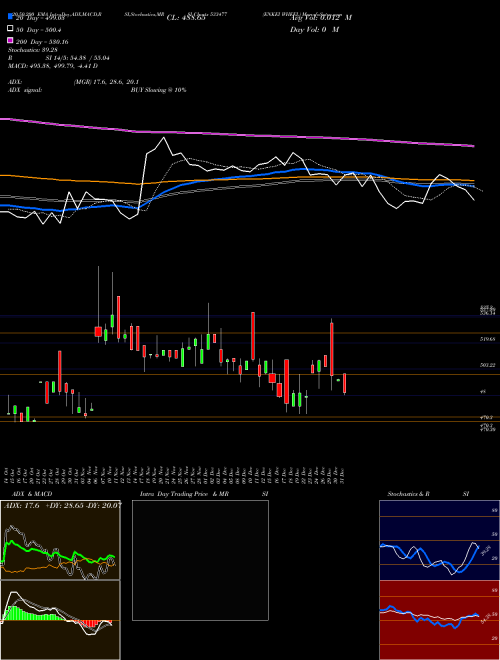Click the 'ADX signal:' label
500x660 pixels.
pyautogui.click(x=25, y=90)
